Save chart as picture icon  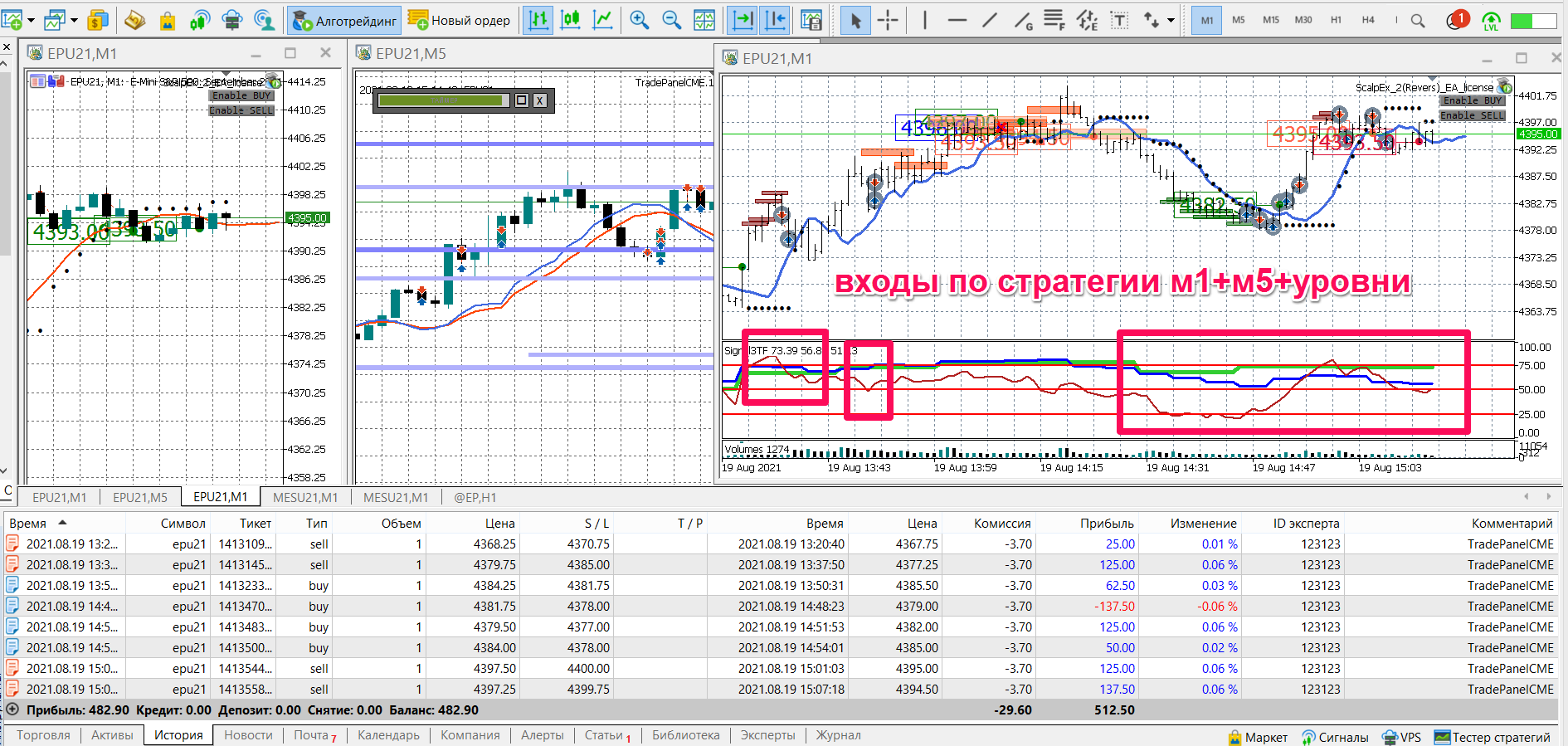tap(811, 20)
